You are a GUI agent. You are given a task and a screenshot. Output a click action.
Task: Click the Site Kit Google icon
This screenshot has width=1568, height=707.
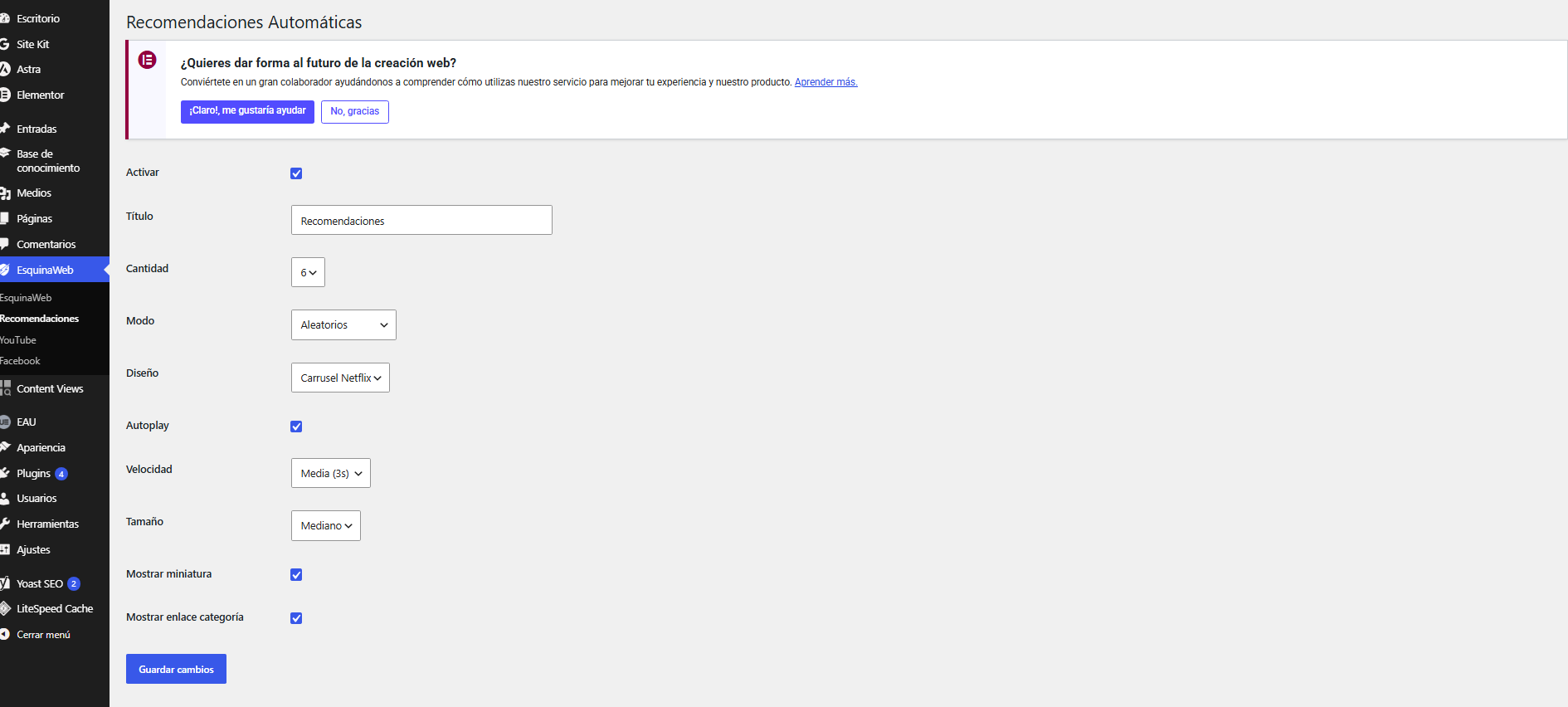(x=4, y=44)
